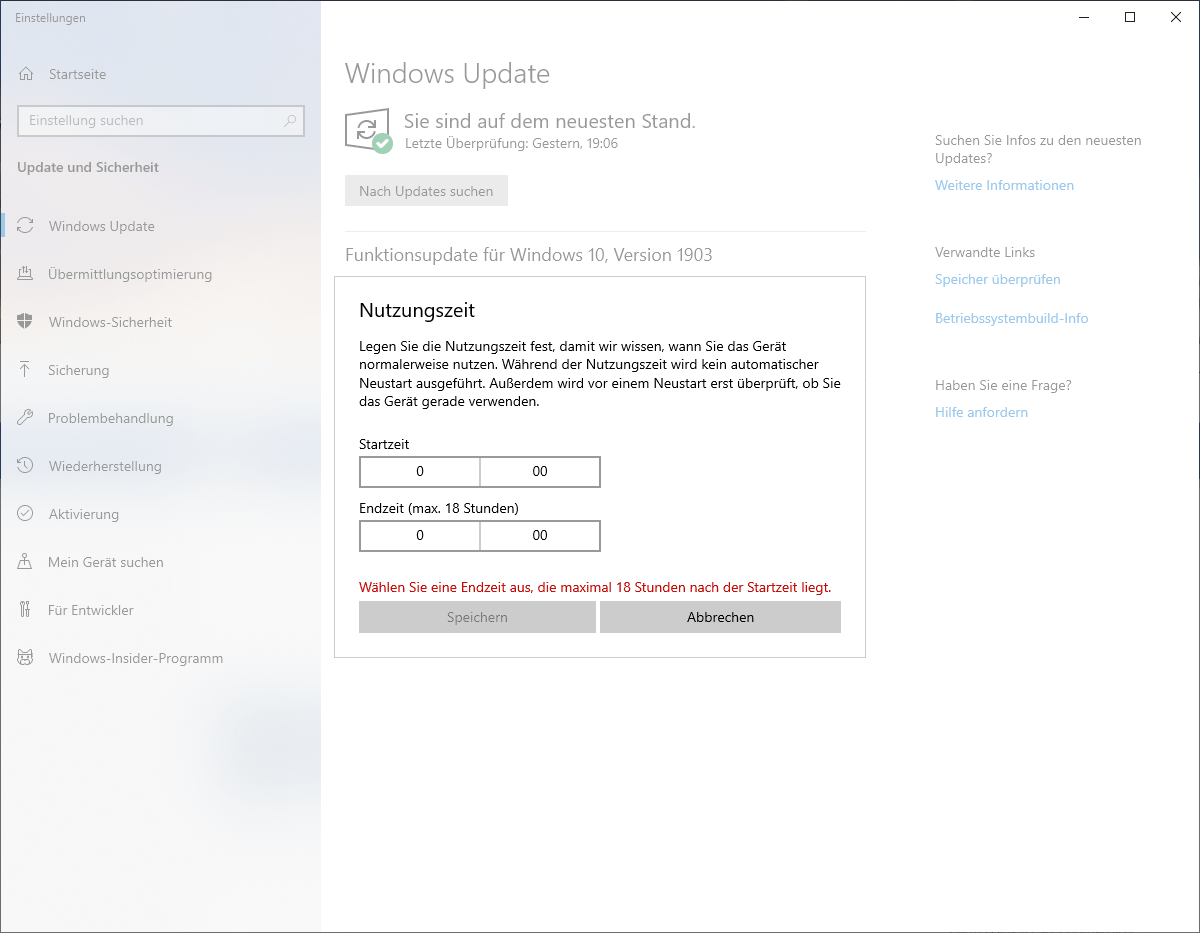Click the Speichern button

click(x=477, y=617)
